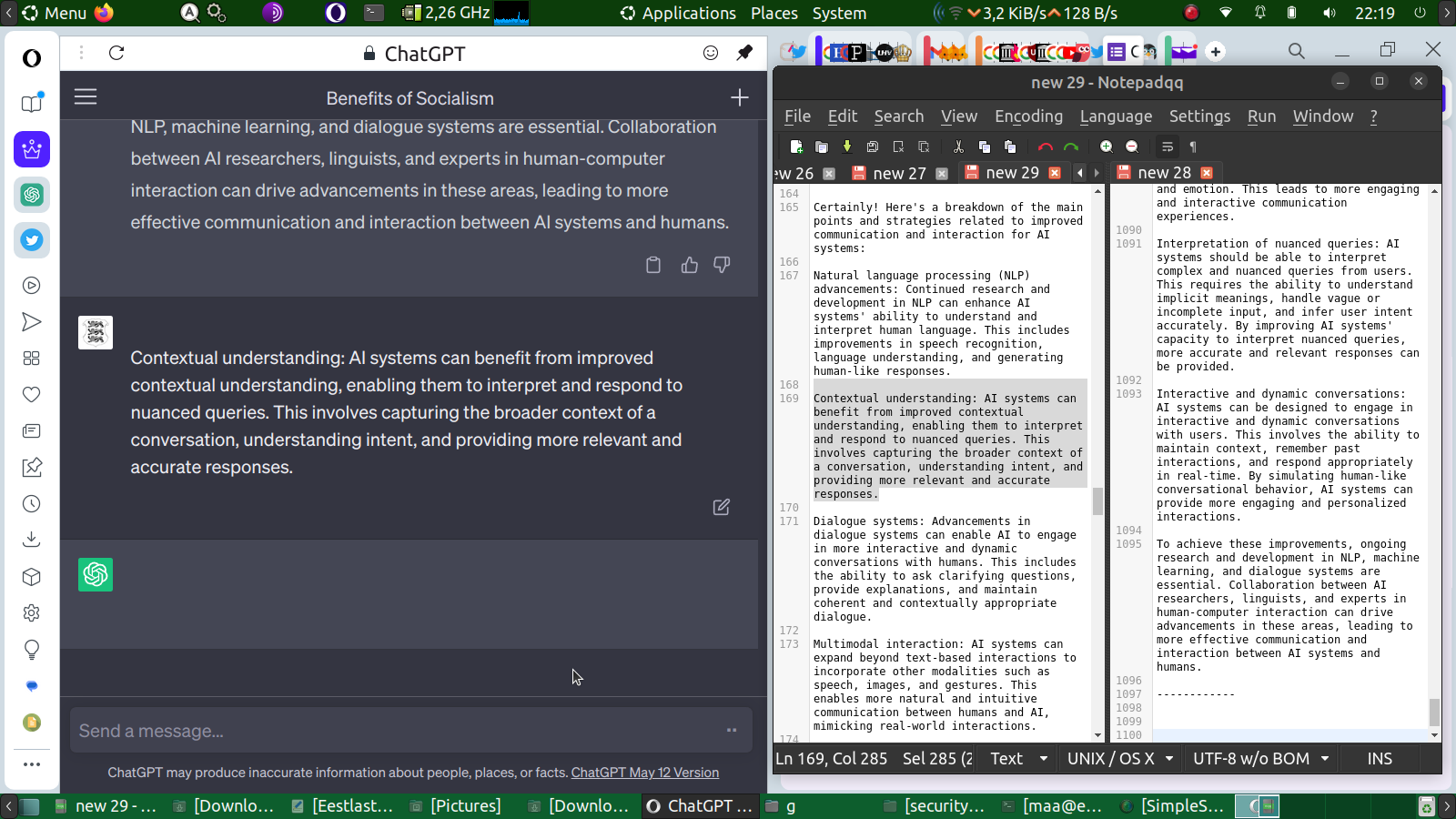Redo with the green arrow in Notepadqq
The width and height of the screenshot is (1456, 819).
[1071, 147]
